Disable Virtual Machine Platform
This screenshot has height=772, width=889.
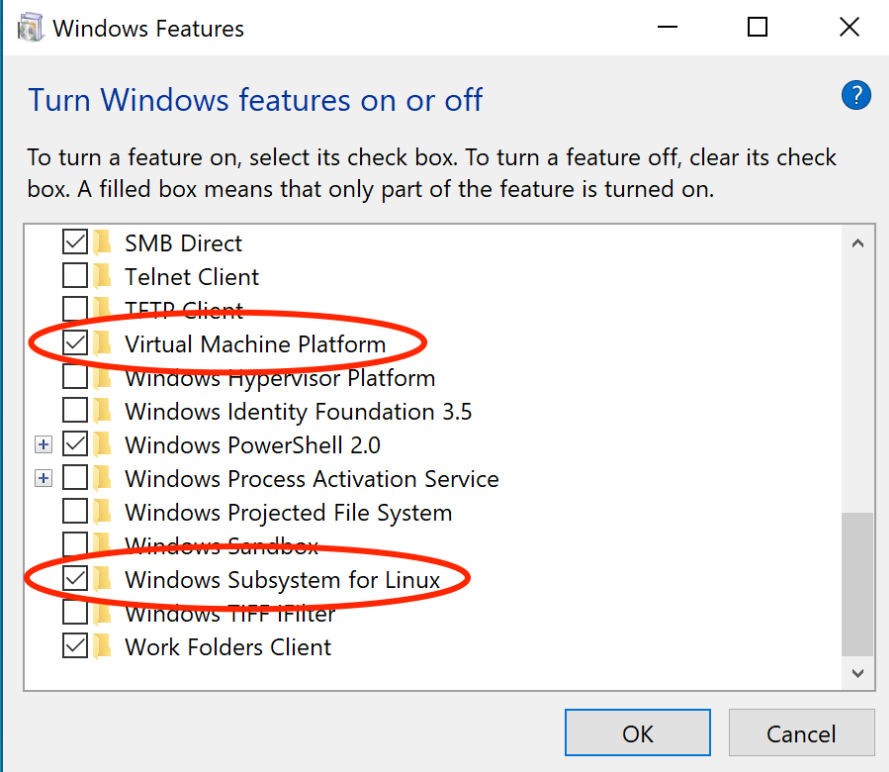tap(76, 343)
